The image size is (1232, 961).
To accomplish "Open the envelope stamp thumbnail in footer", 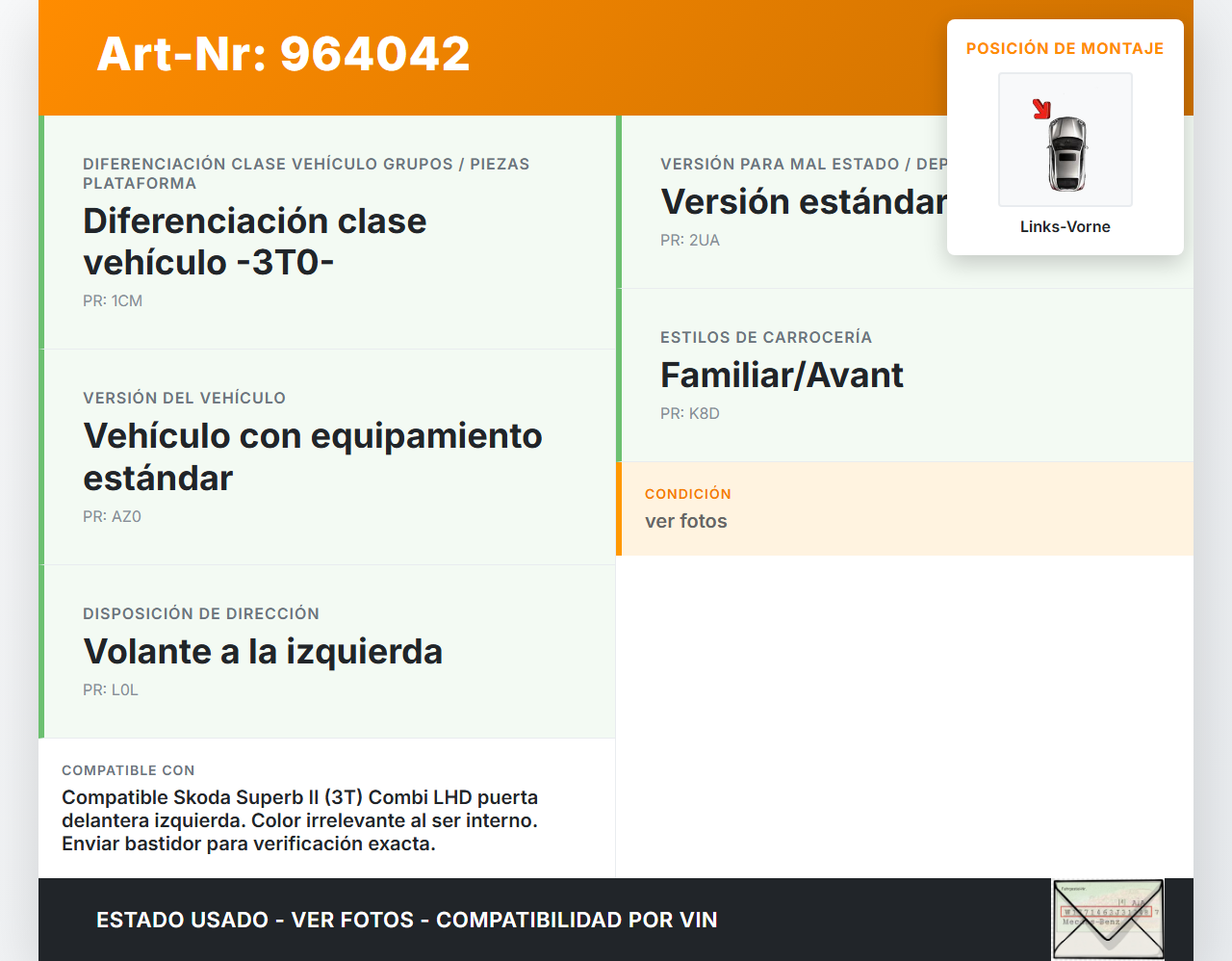I will click(x=1108, y=920).
